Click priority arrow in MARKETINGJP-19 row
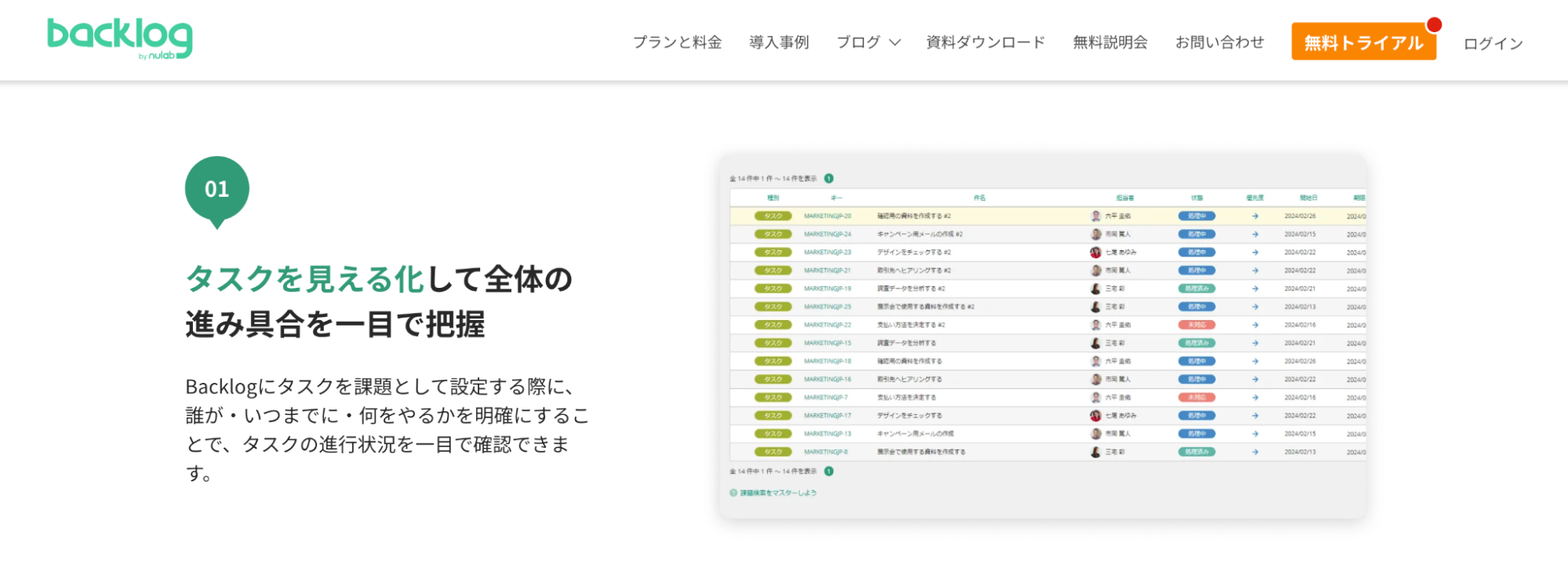This screenshot has width=1568, height=586. (x=1255, y=289)
